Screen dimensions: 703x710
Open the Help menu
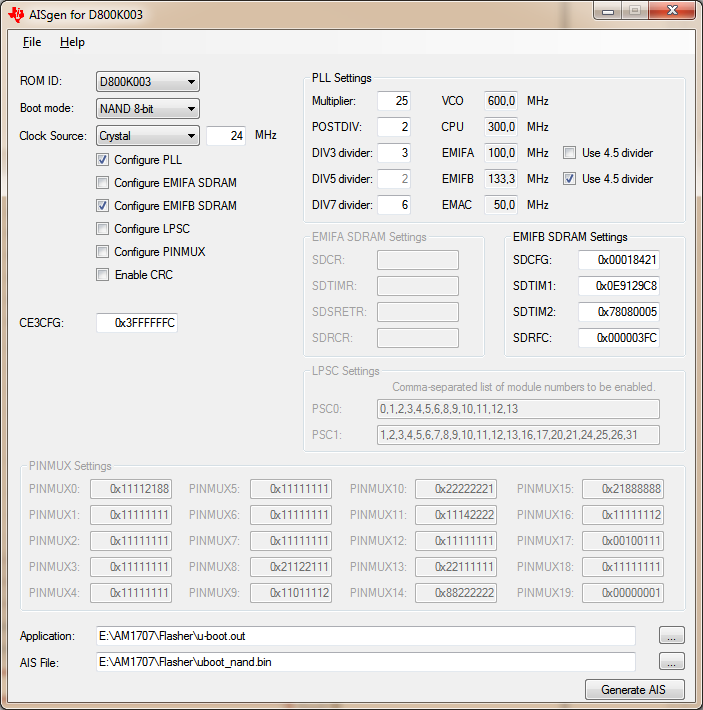pos(72,42)
